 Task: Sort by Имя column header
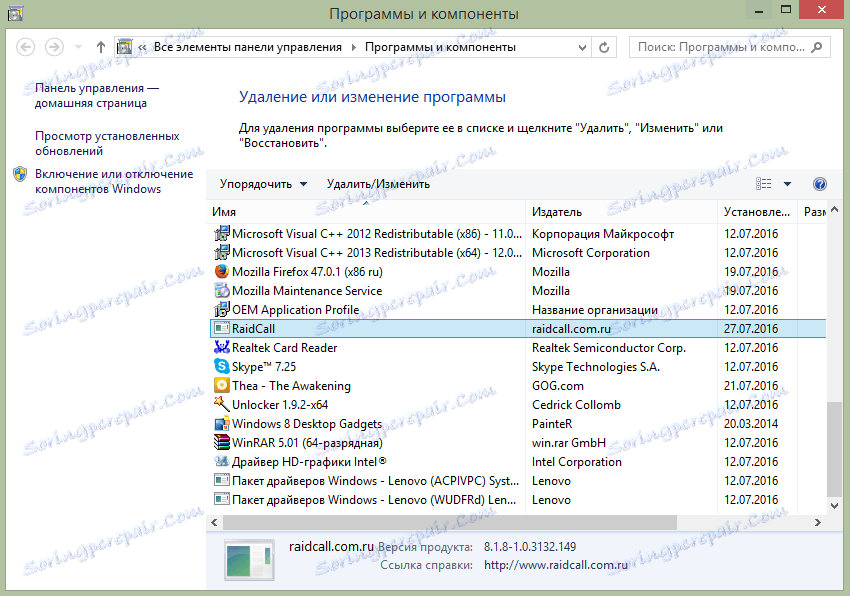click(366, 212)
